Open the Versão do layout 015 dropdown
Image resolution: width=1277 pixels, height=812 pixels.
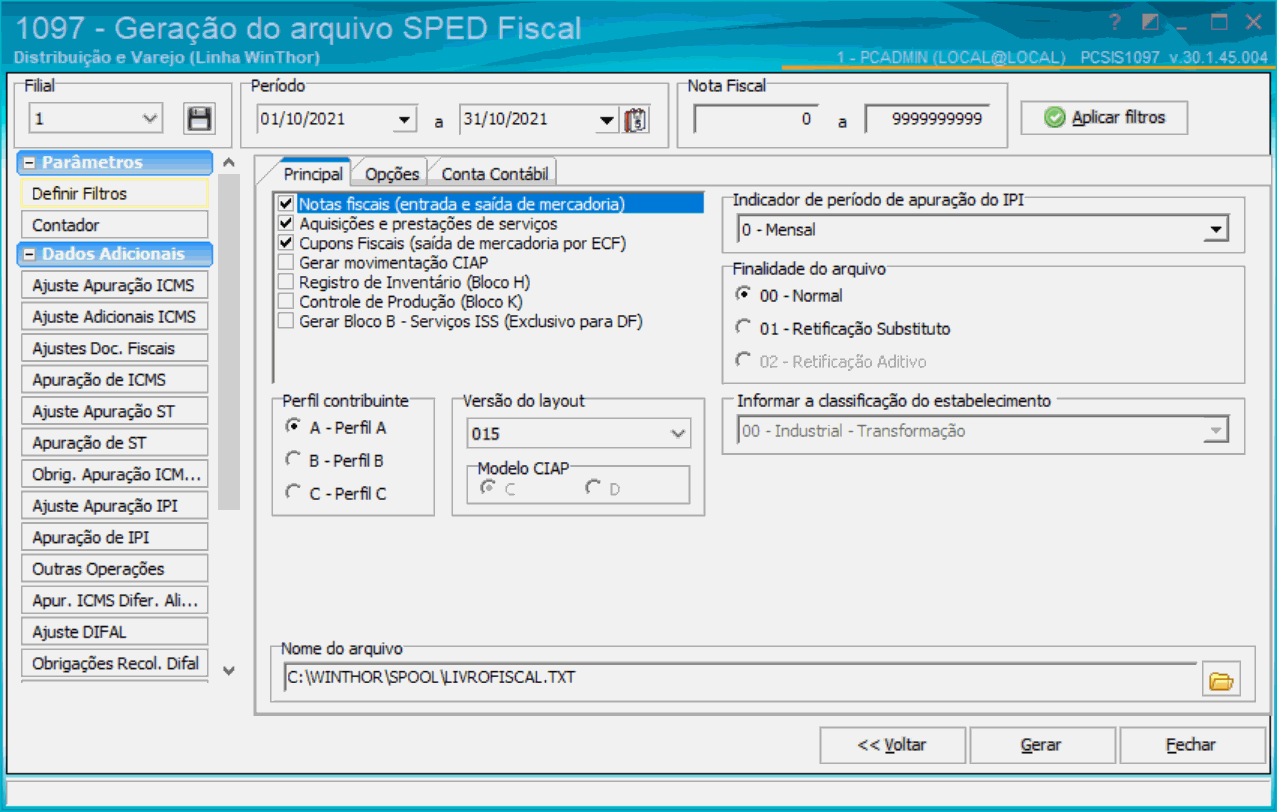(x=678, y=434)
